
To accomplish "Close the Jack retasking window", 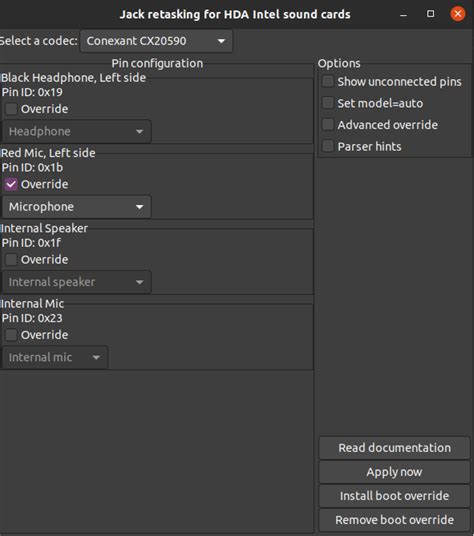I will 458,14.
